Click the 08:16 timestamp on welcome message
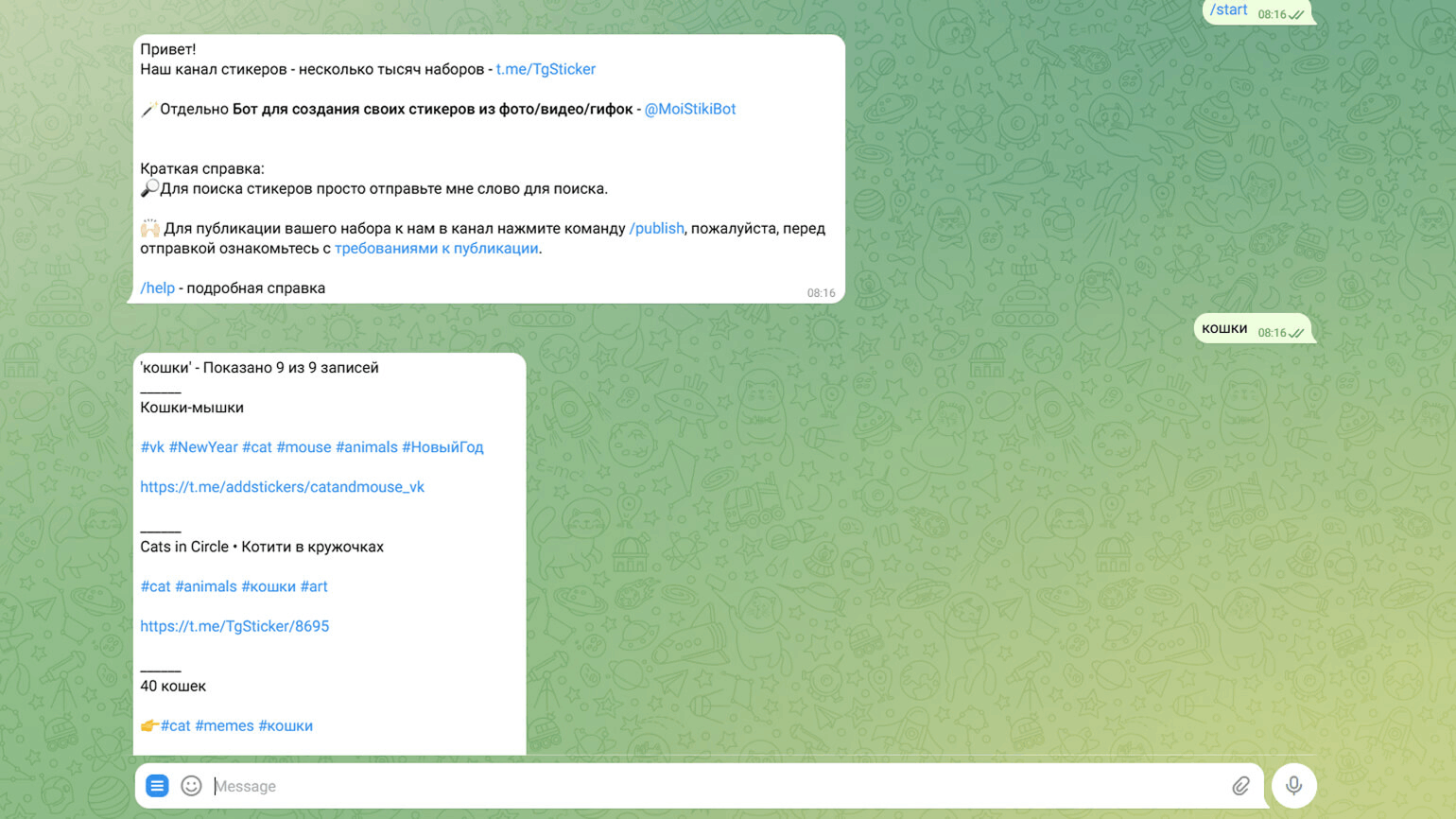1456x819 pixels. pyautogui.click(x=821, y=293)
